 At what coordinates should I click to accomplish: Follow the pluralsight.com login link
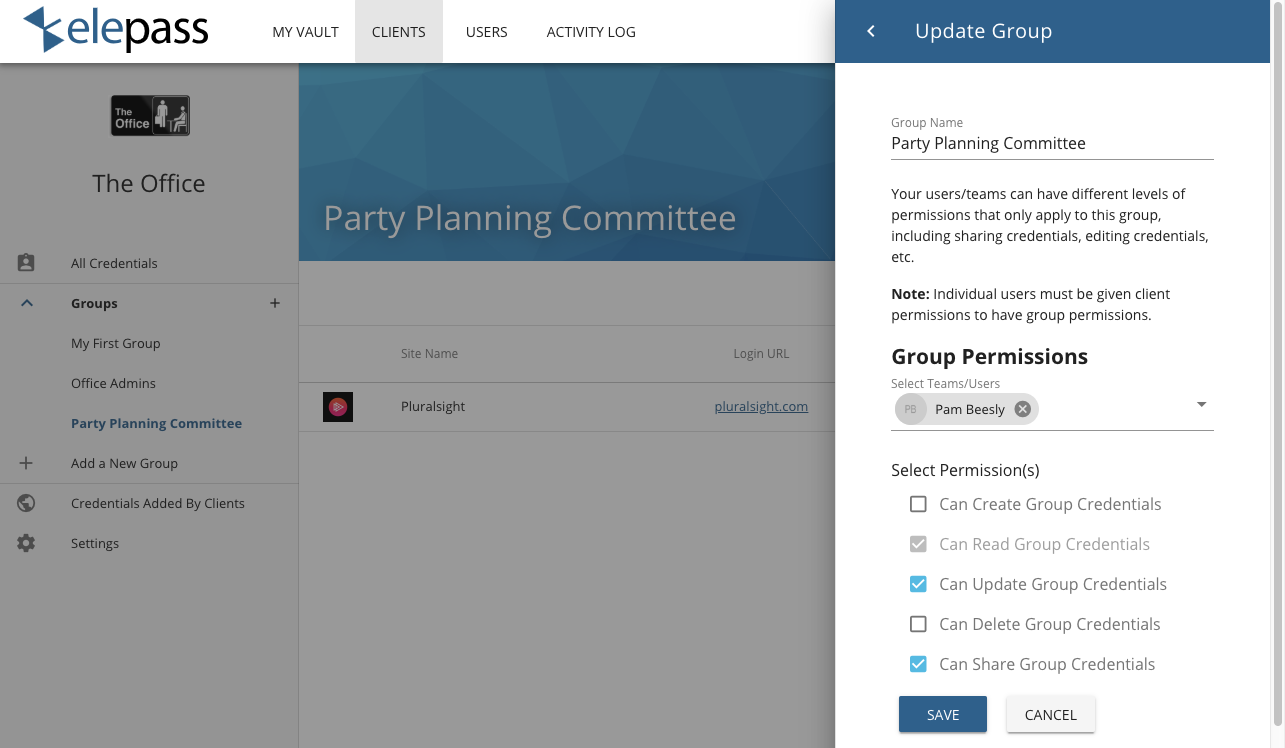761,407
